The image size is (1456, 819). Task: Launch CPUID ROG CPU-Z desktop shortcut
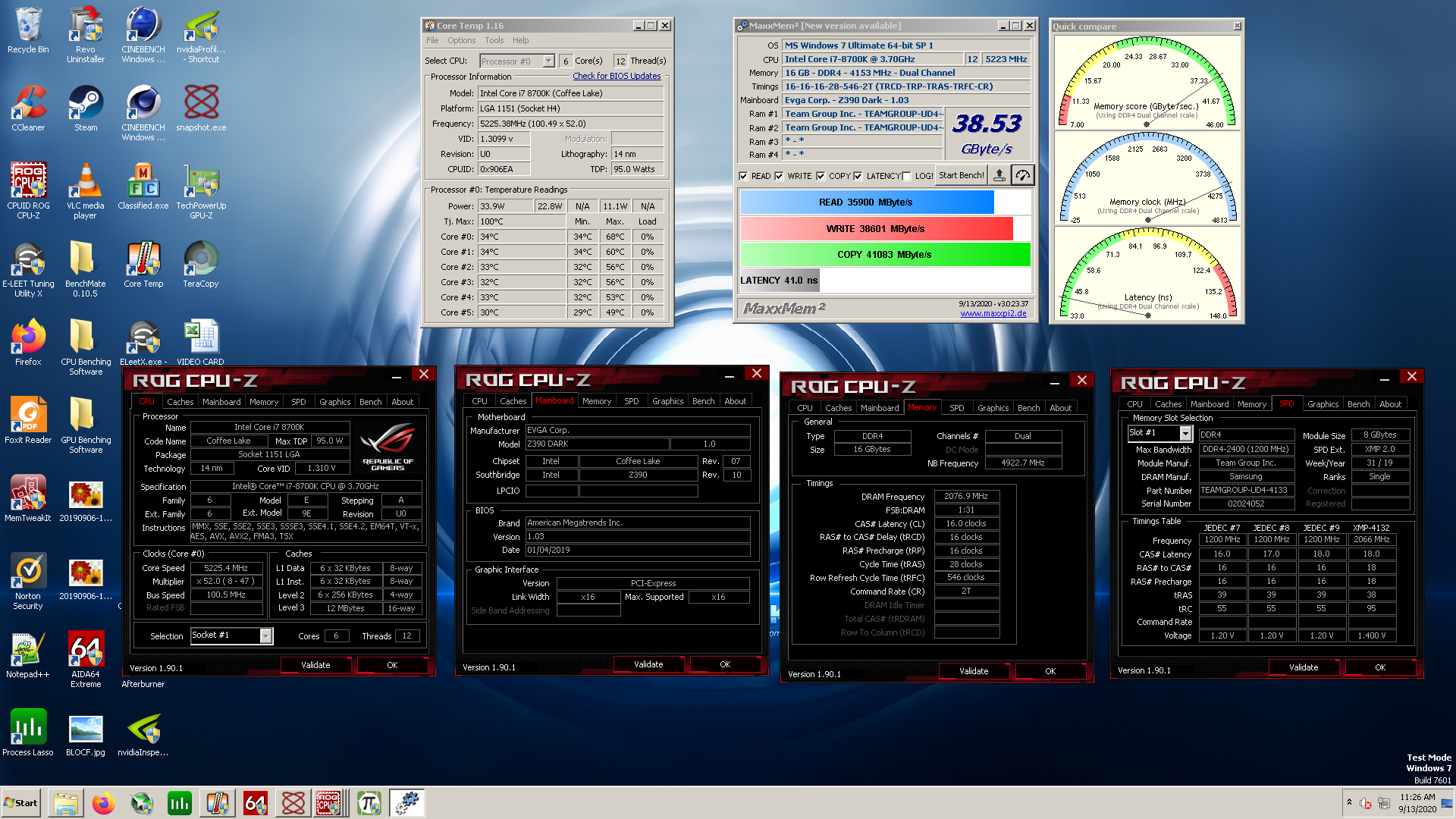(x=28, y=190)
